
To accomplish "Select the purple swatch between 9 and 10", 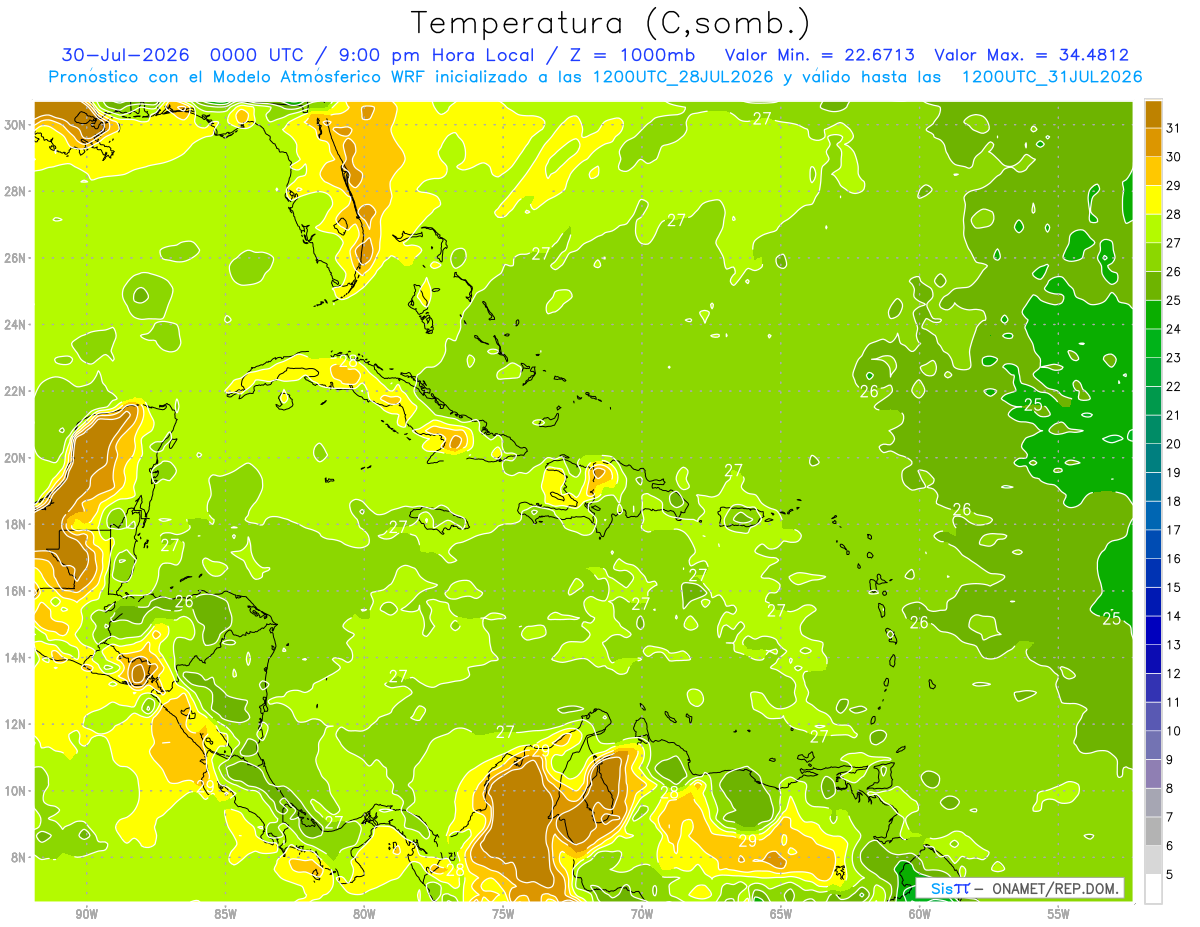I will 1153,745.
